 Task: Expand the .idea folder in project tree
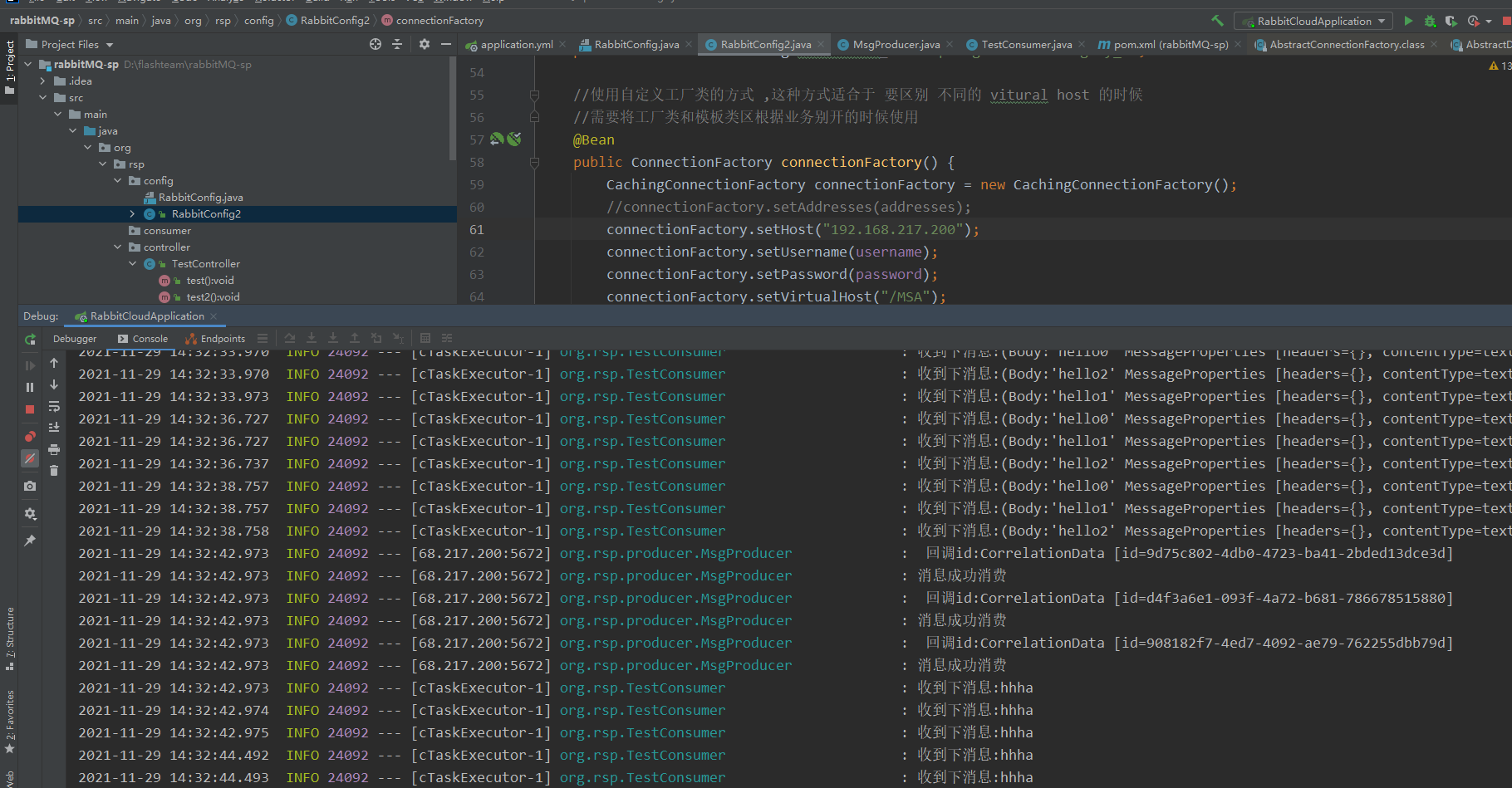click(43, 81)
